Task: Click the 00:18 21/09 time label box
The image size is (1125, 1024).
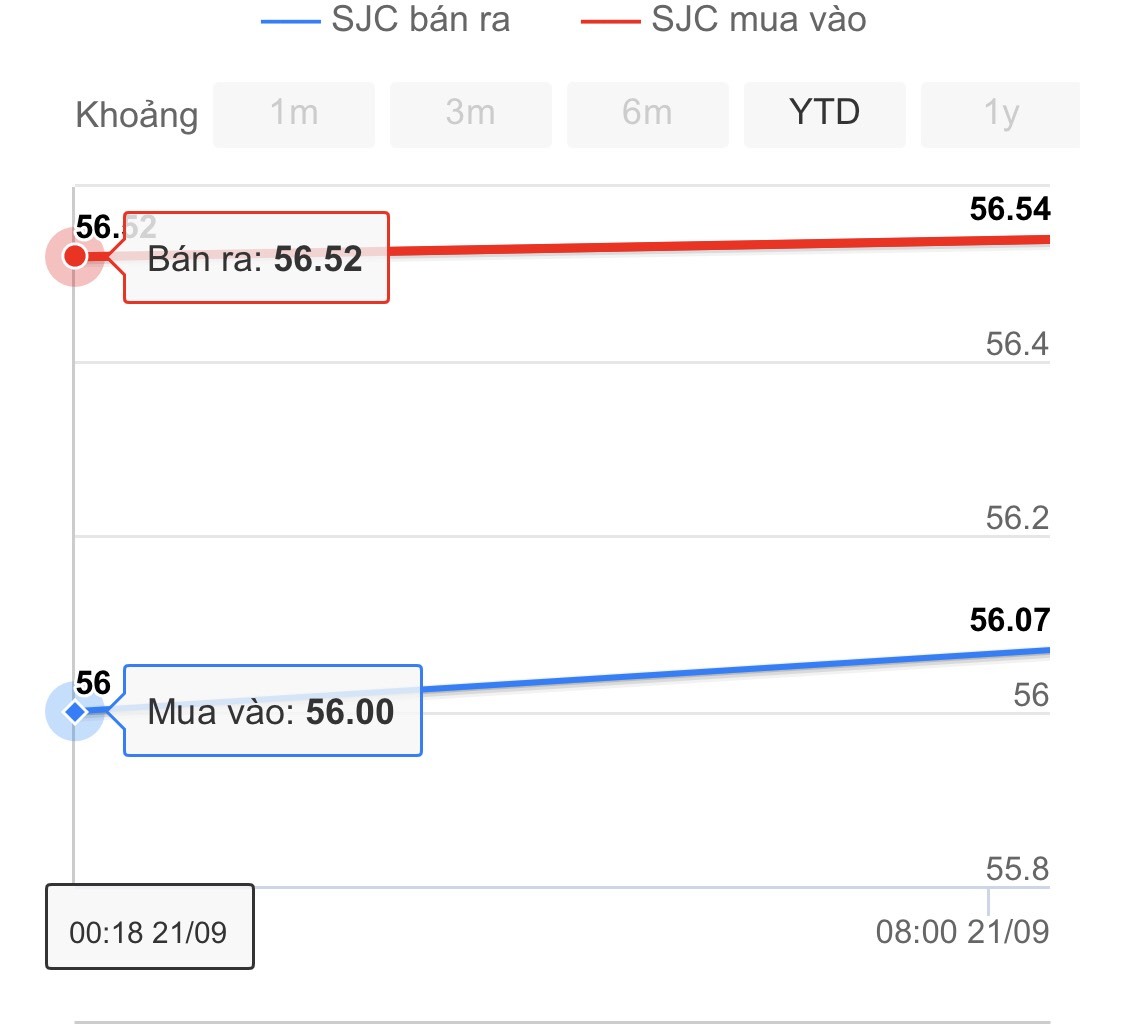Action: tap(149, 933)
